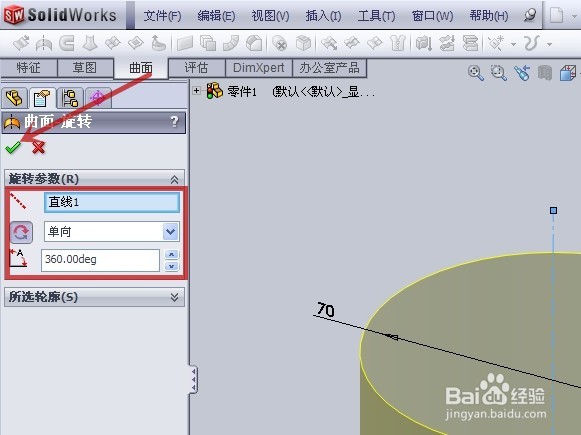The width and height of the screenshot is (581, 435).
Task: Select the Lofted Surface tool
Action: 90,43
